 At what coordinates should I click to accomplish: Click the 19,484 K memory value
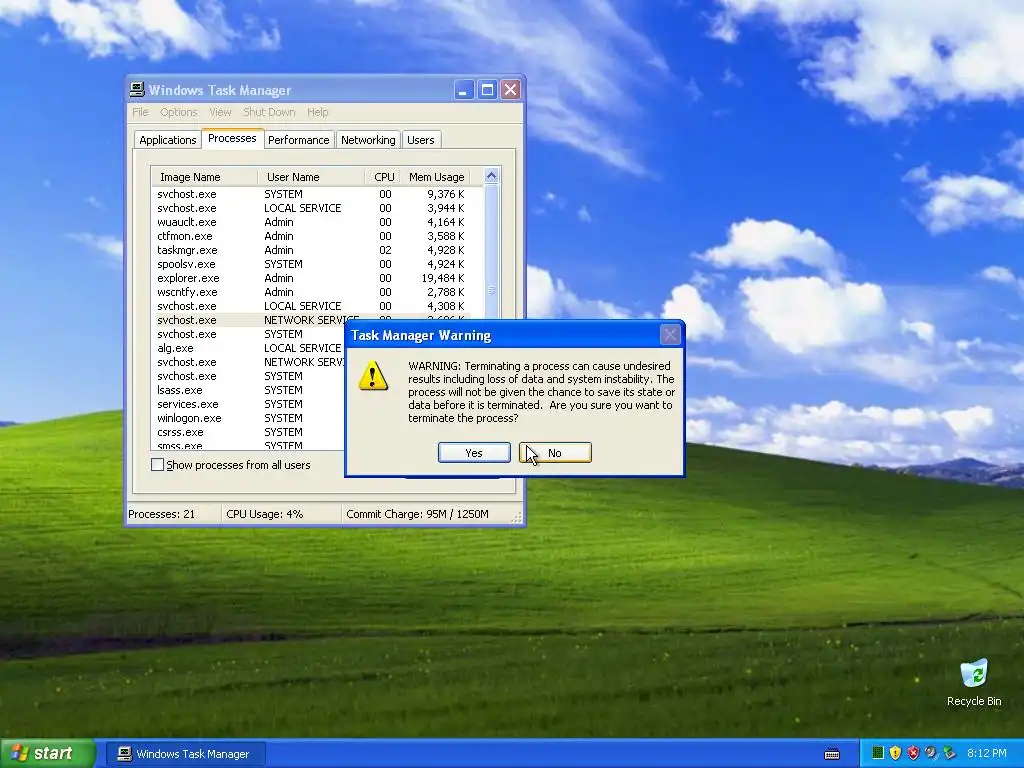pyautogui.click(x=443, y=278)
